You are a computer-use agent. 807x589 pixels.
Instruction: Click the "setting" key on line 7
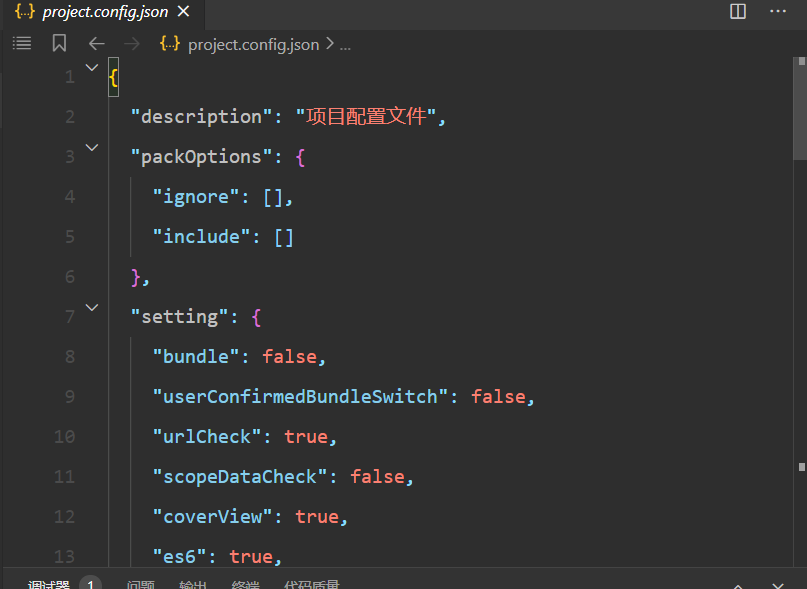coord(179,317)
